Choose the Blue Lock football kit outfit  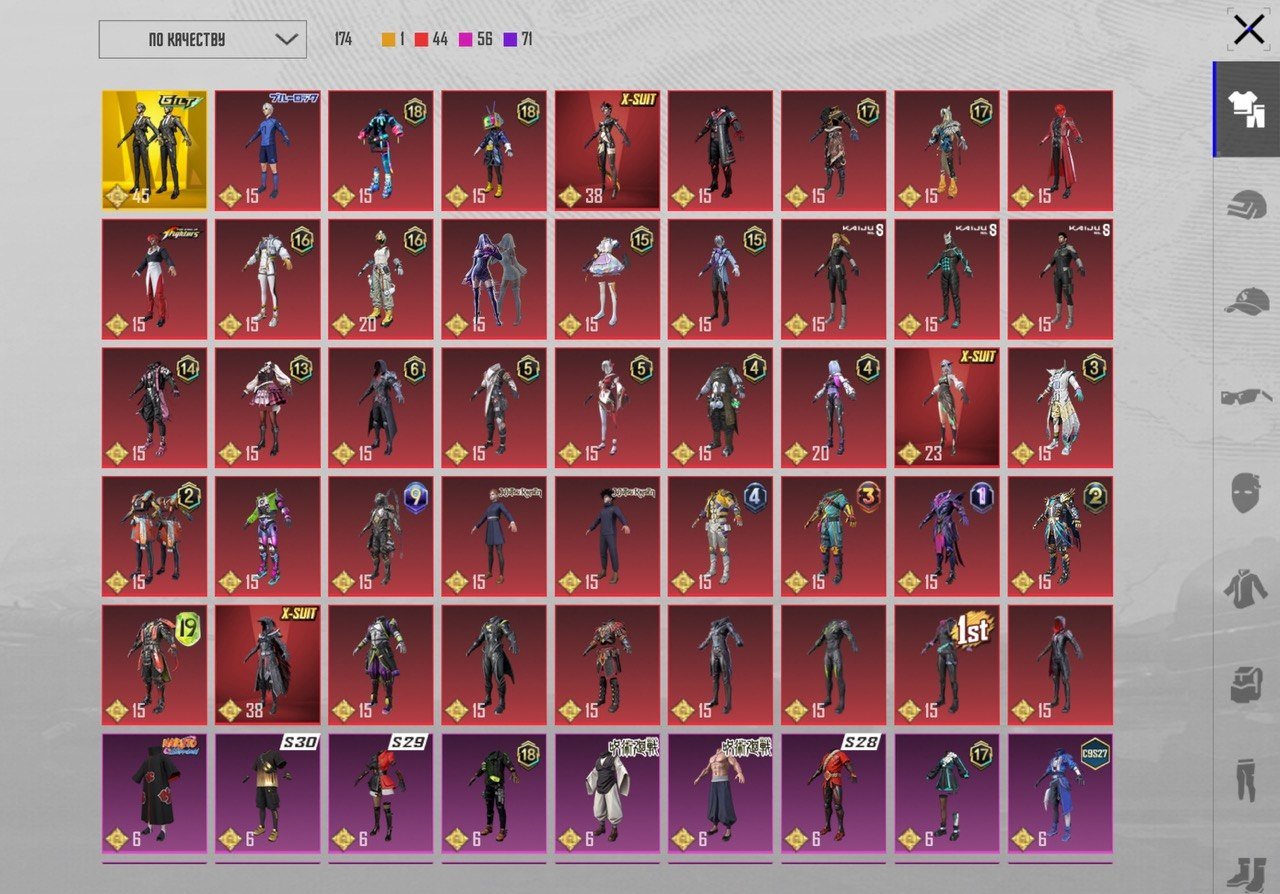point(267,150)
